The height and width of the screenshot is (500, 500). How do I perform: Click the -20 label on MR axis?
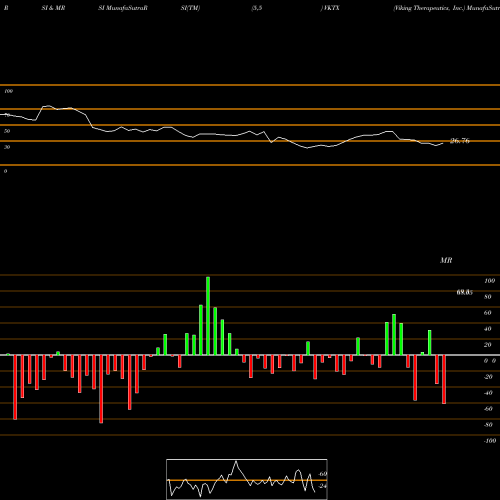coord(488,377)
